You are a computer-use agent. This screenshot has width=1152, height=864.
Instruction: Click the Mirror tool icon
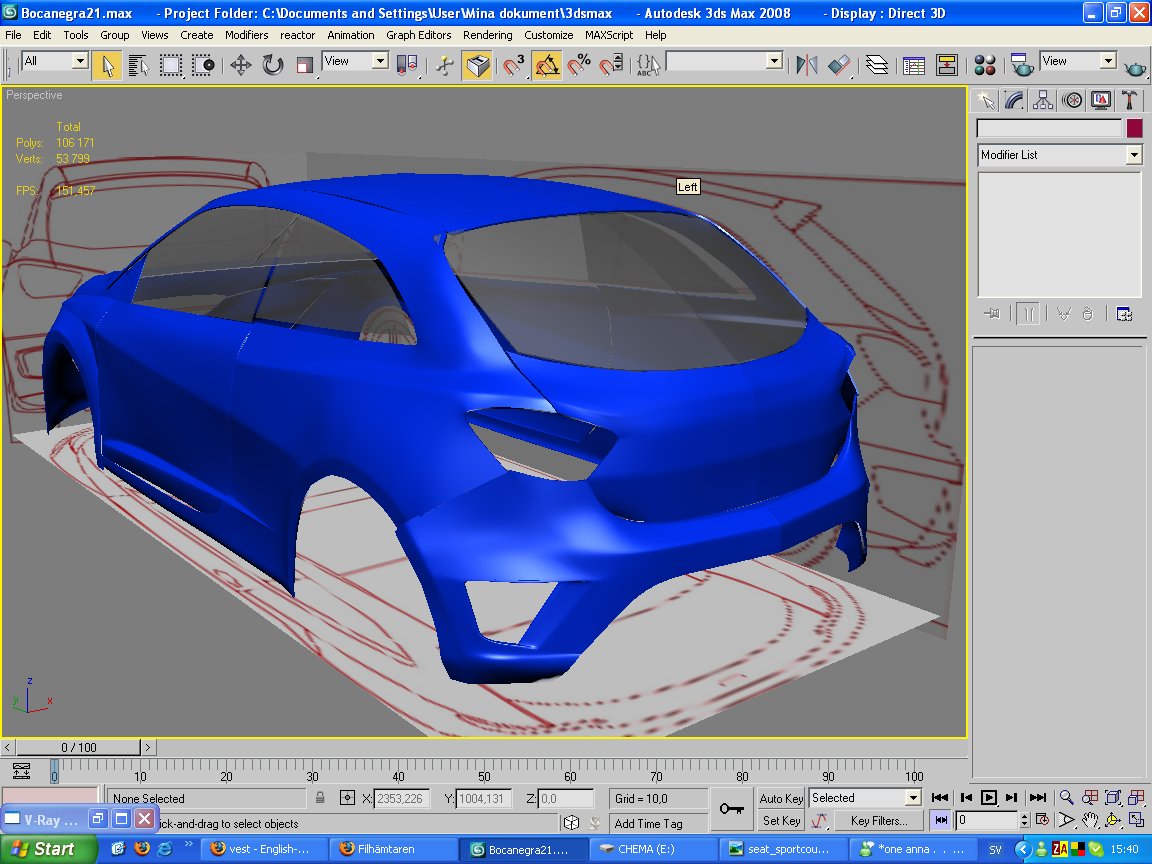point(807,65)
